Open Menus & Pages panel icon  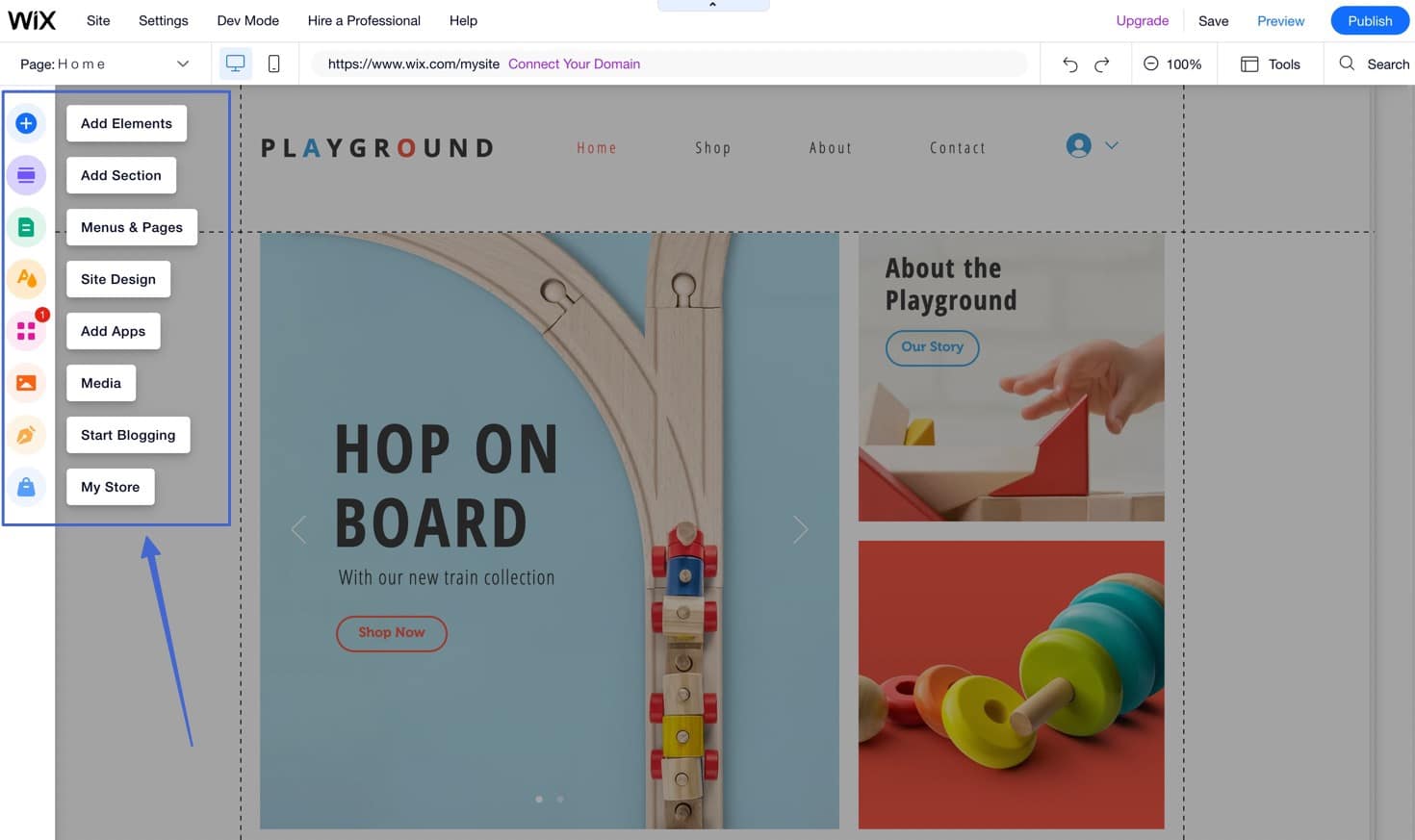pos(26,227)
